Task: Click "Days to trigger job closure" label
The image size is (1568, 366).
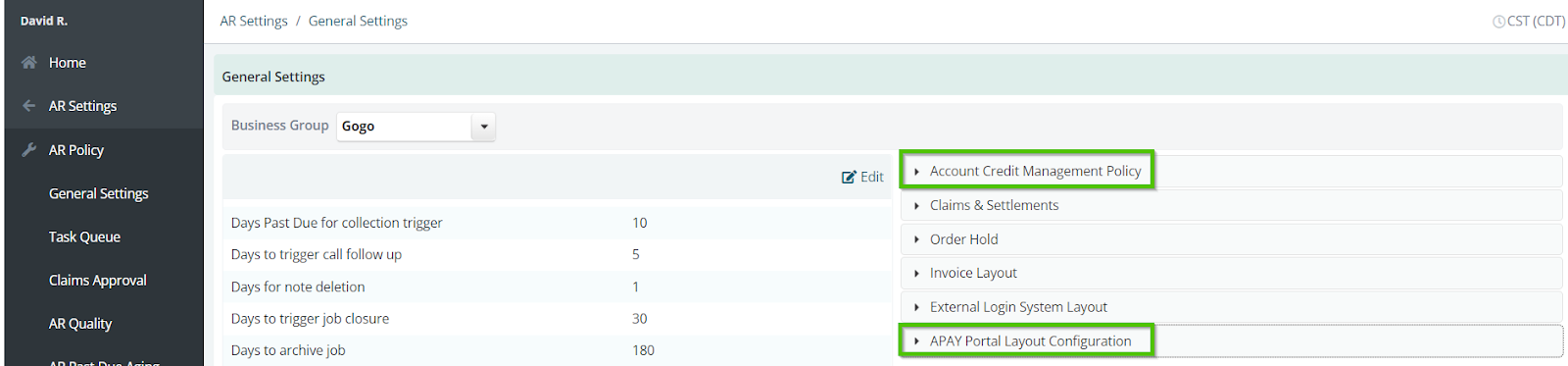Action: (x=310, y=318)
